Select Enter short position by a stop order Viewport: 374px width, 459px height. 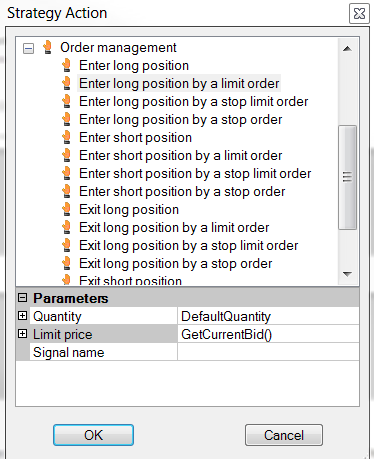pos(182,192)
